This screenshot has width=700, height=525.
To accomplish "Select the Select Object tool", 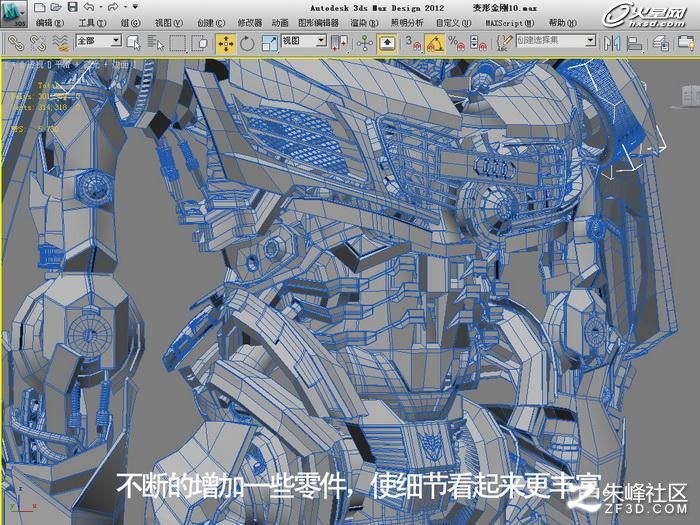I will click(133, 43).
